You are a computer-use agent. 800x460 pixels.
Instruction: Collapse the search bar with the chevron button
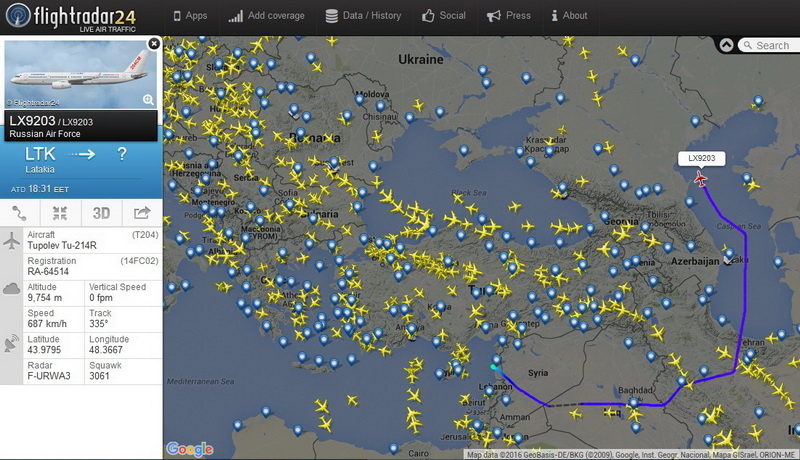point(727,45)
